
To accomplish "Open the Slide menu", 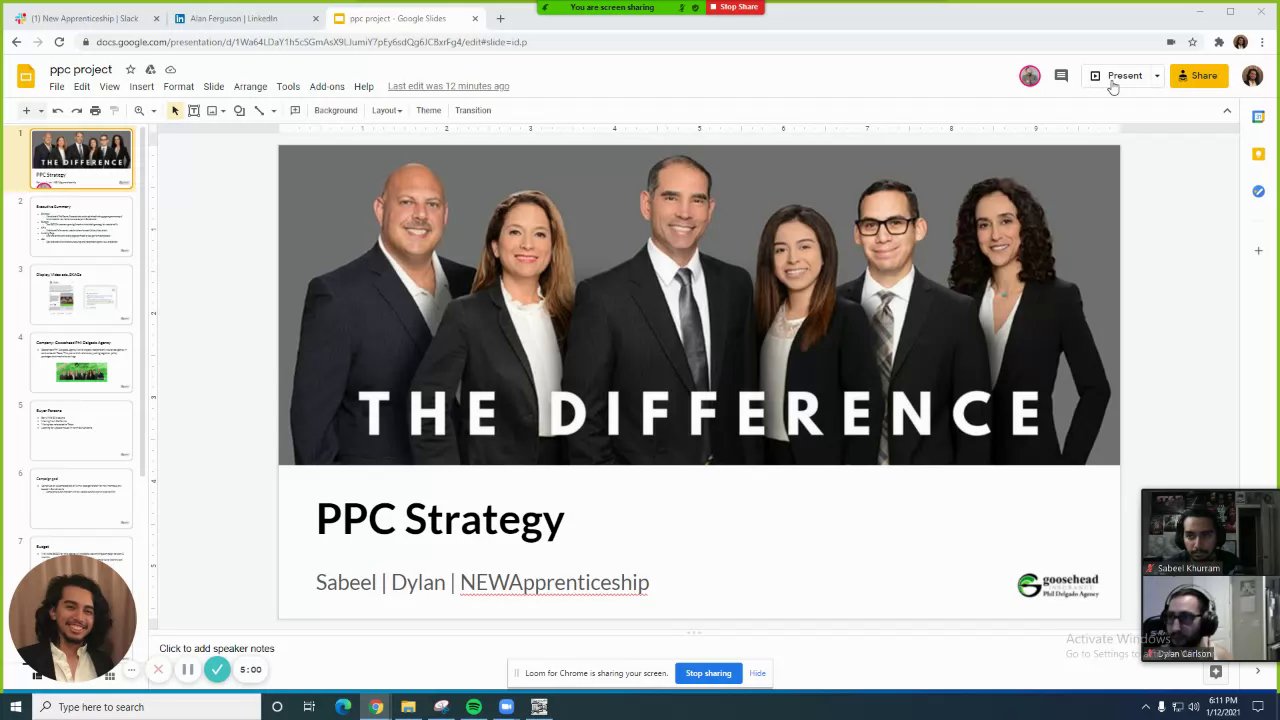I will 214,87.
